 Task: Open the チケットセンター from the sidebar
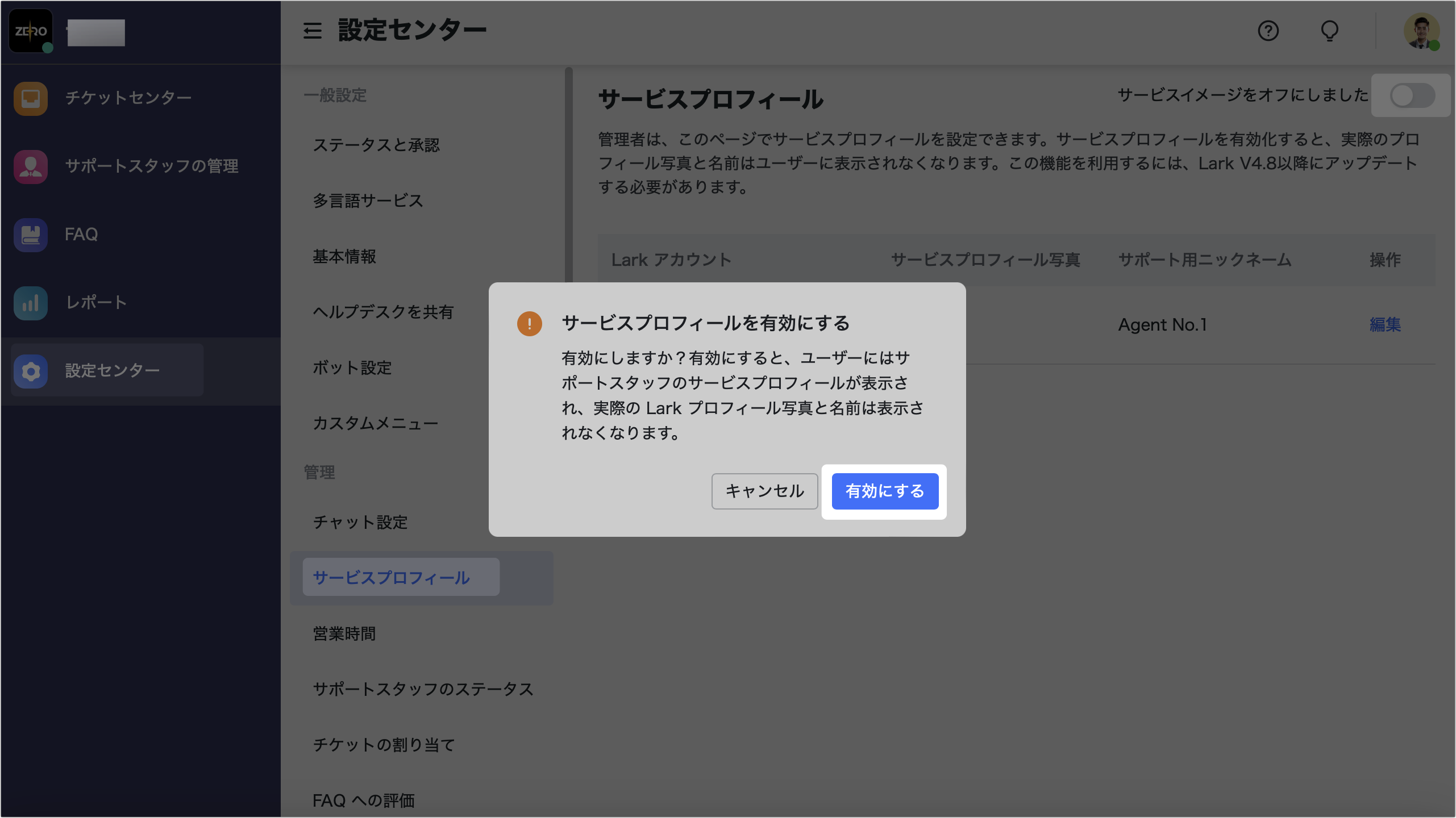[x=30, y=98]
